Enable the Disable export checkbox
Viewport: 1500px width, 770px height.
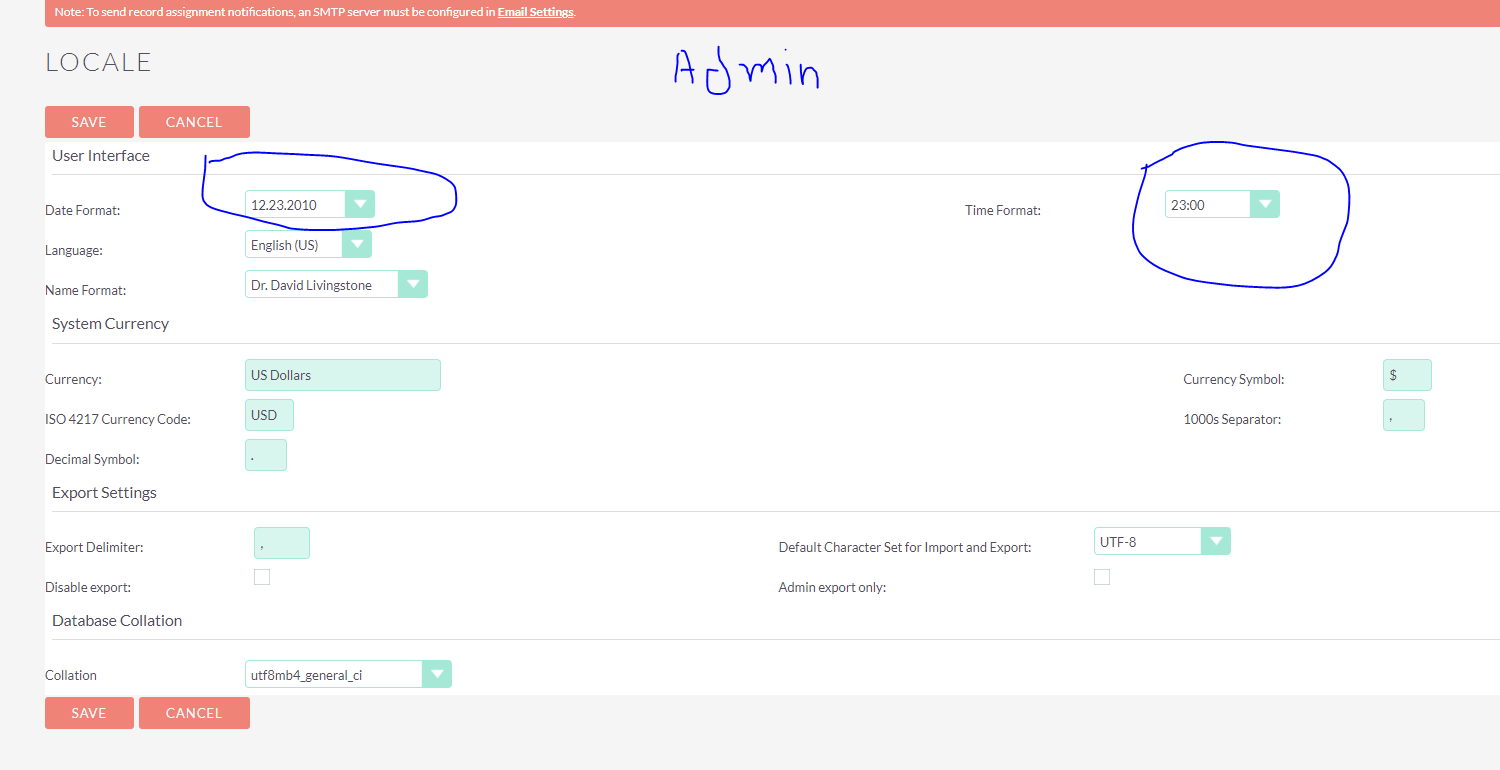tap(261, 576)
